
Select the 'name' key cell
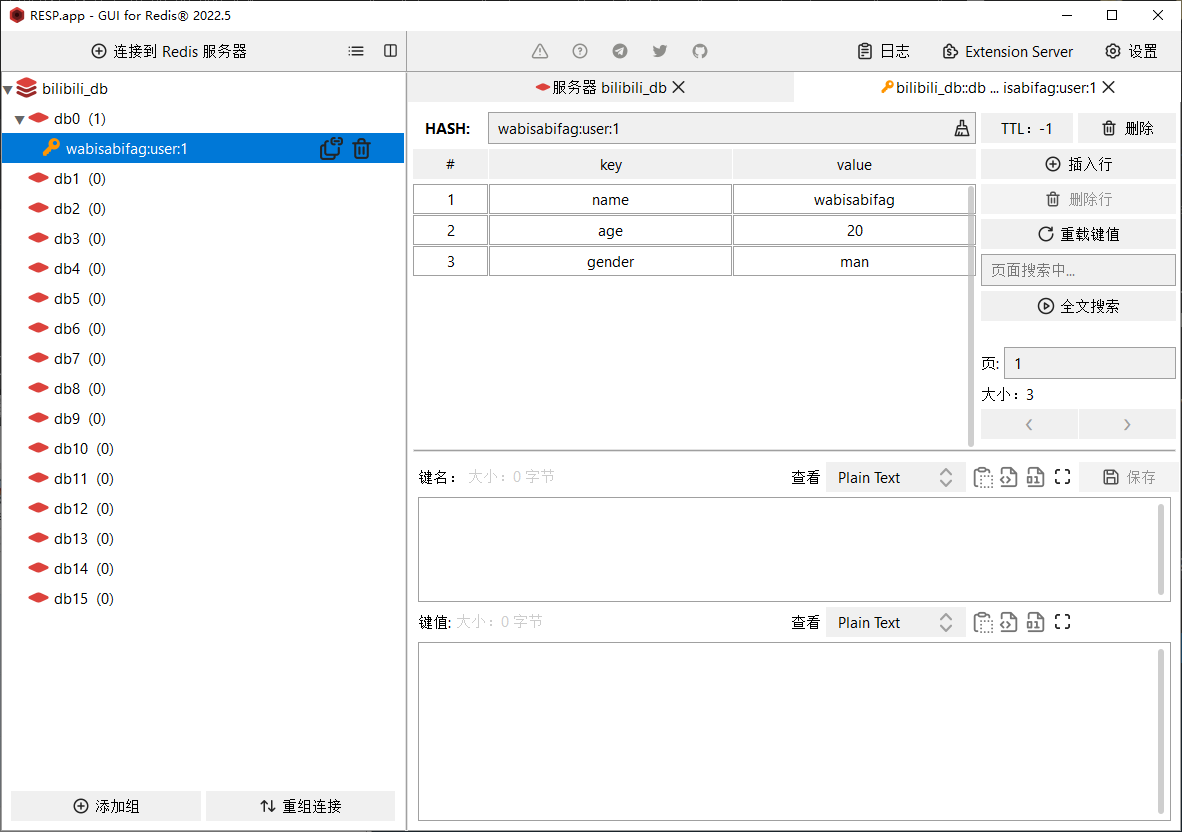click(x=611, y=200)
